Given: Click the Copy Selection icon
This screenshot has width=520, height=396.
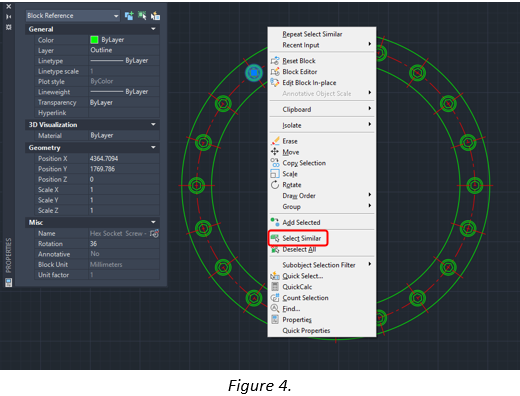Looking at the screenshot, I should click(x=275, y=163).
